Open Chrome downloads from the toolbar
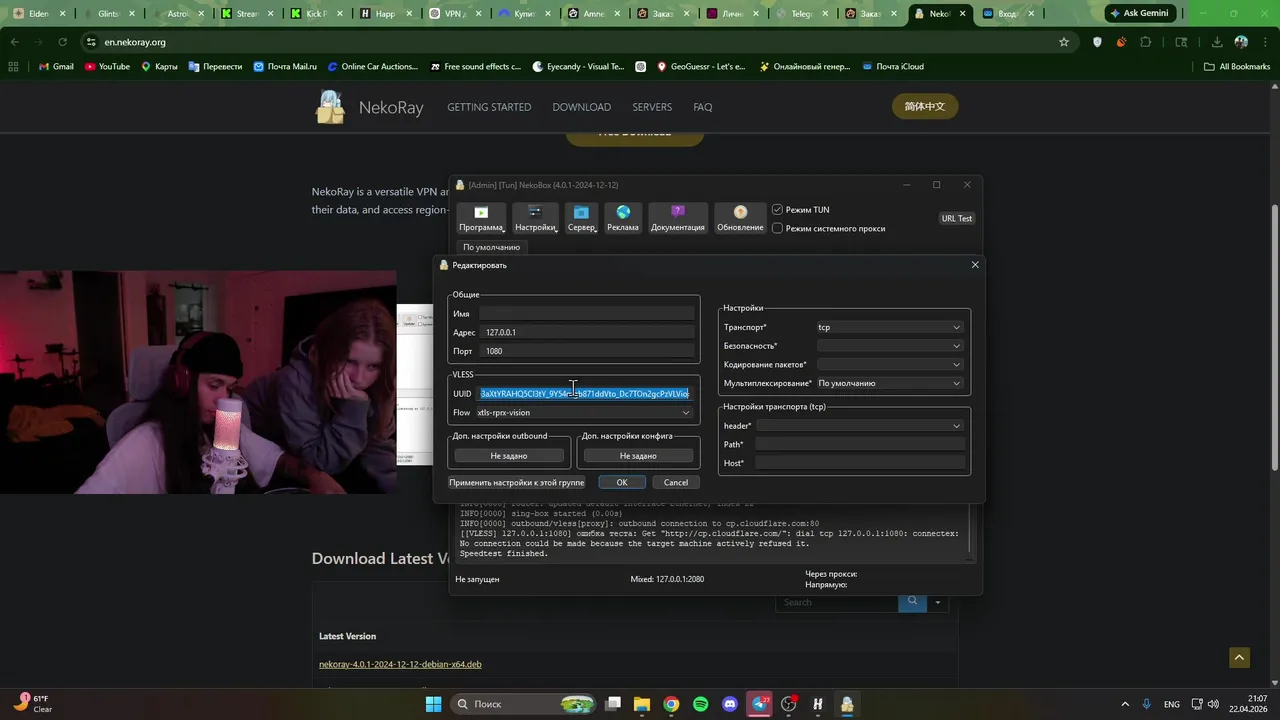The height and width of the screenshot is (720, 1280). pyautogui.click(x=1217, y=42)
